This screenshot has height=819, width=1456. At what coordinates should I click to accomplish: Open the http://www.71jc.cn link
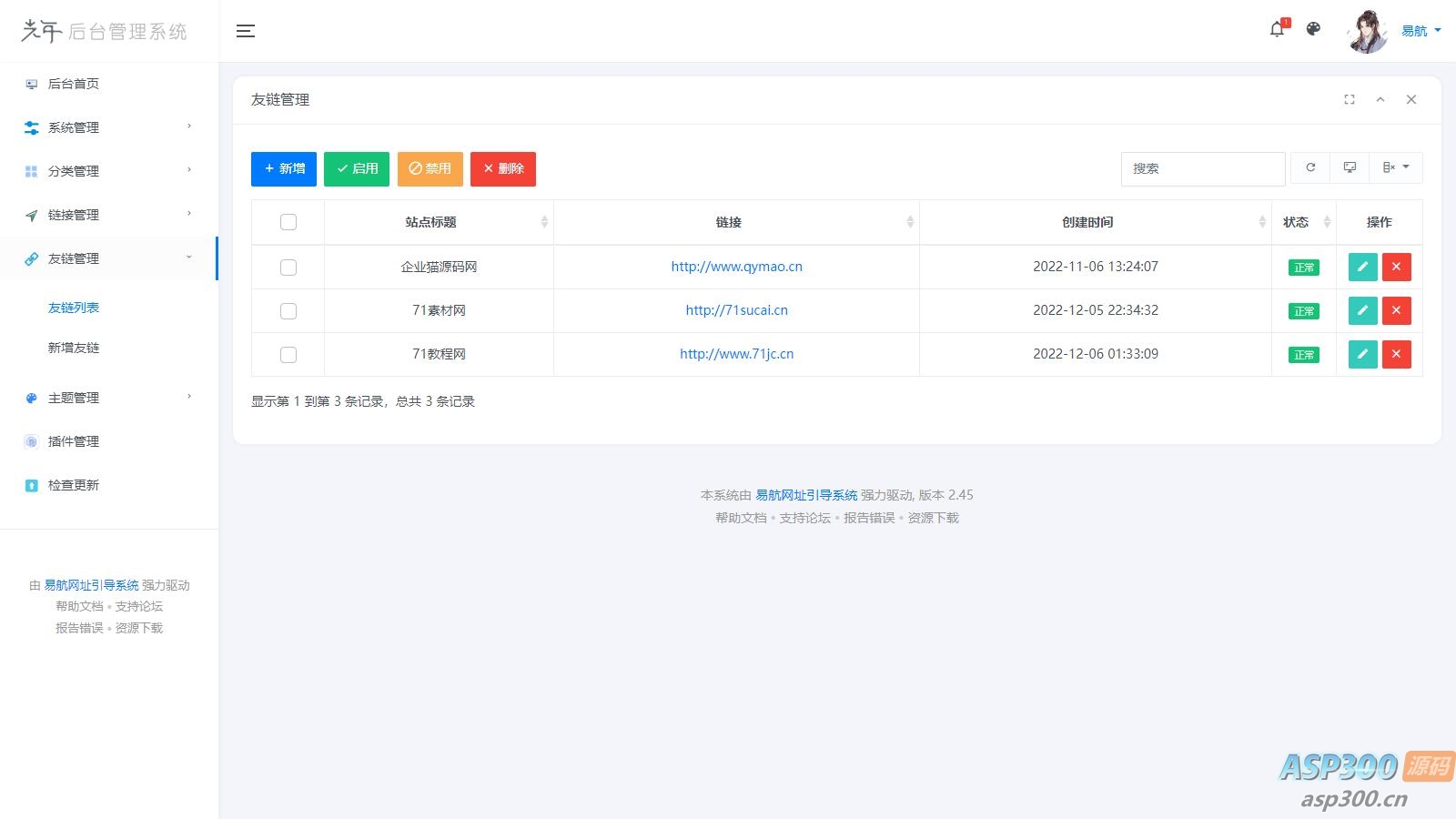point(737,354)
